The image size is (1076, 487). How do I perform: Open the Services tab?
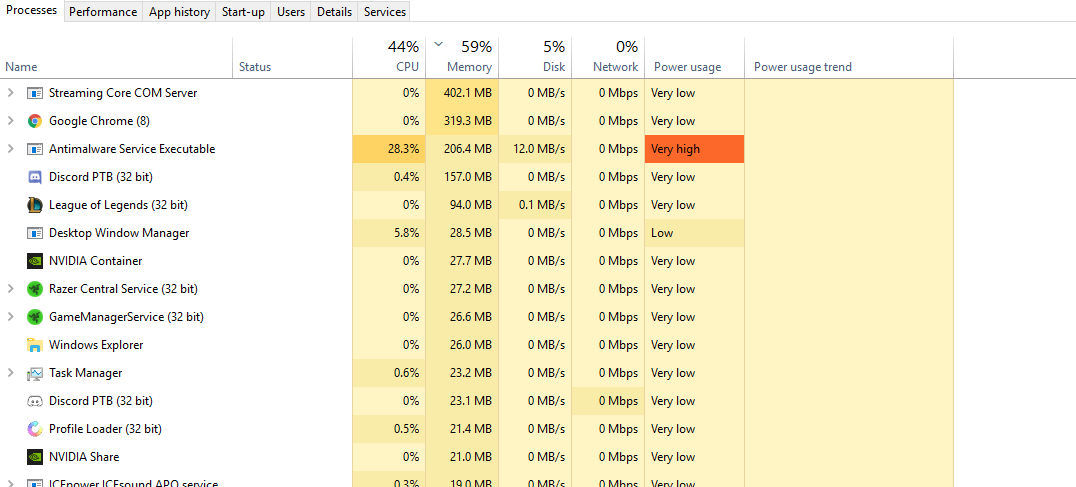384,12
